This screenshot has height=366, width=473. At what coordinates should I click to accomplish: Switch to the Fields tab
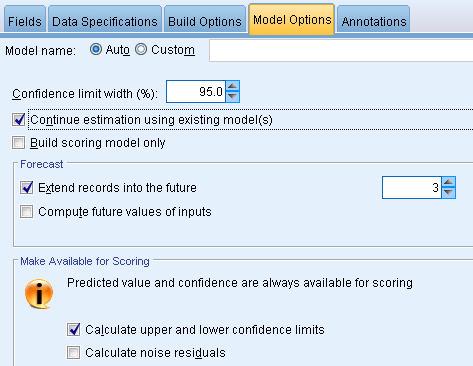tap(25, 21)
